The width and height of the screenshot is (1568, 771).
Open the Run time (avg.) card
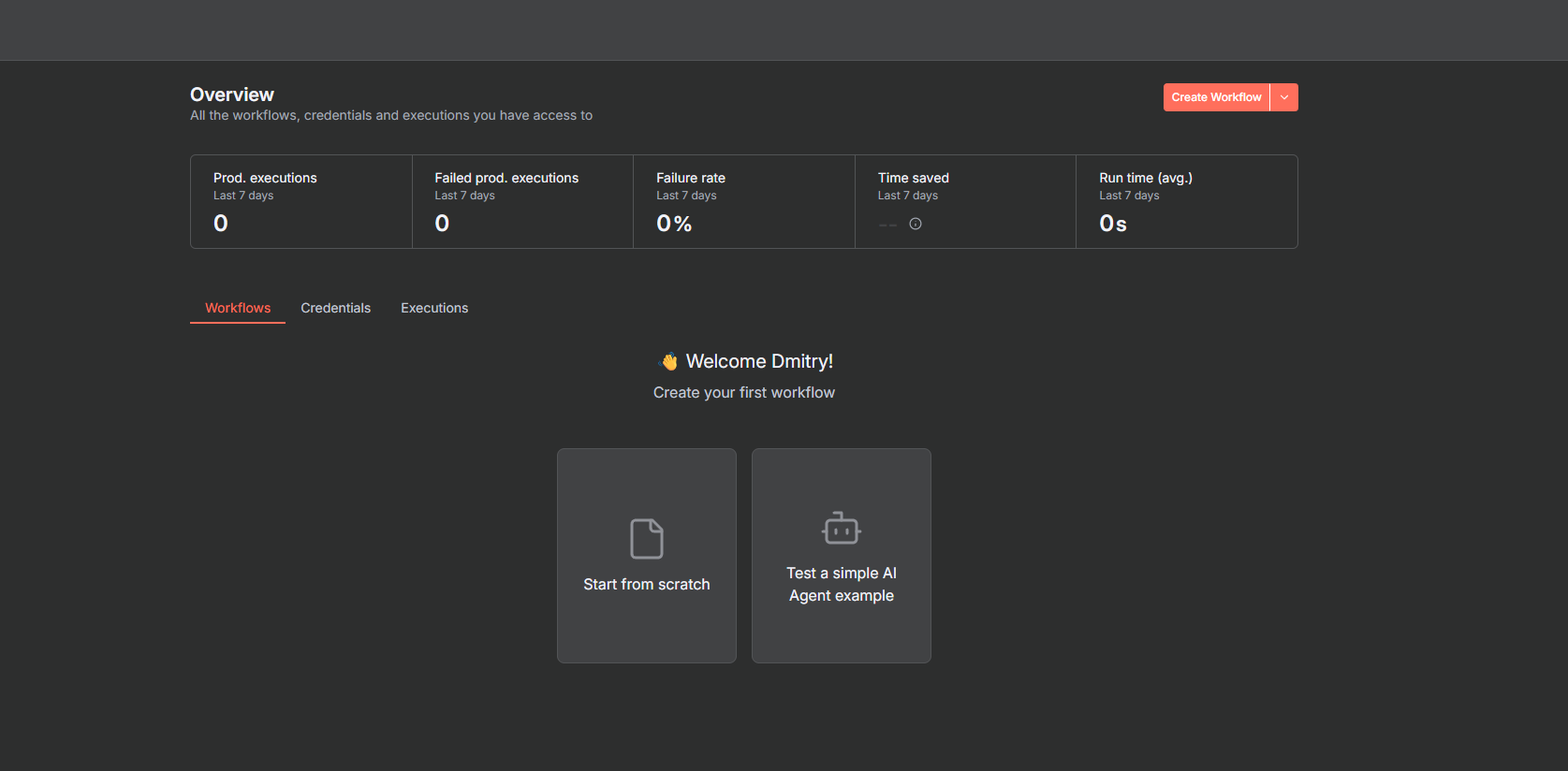(x=1186, y=201)
